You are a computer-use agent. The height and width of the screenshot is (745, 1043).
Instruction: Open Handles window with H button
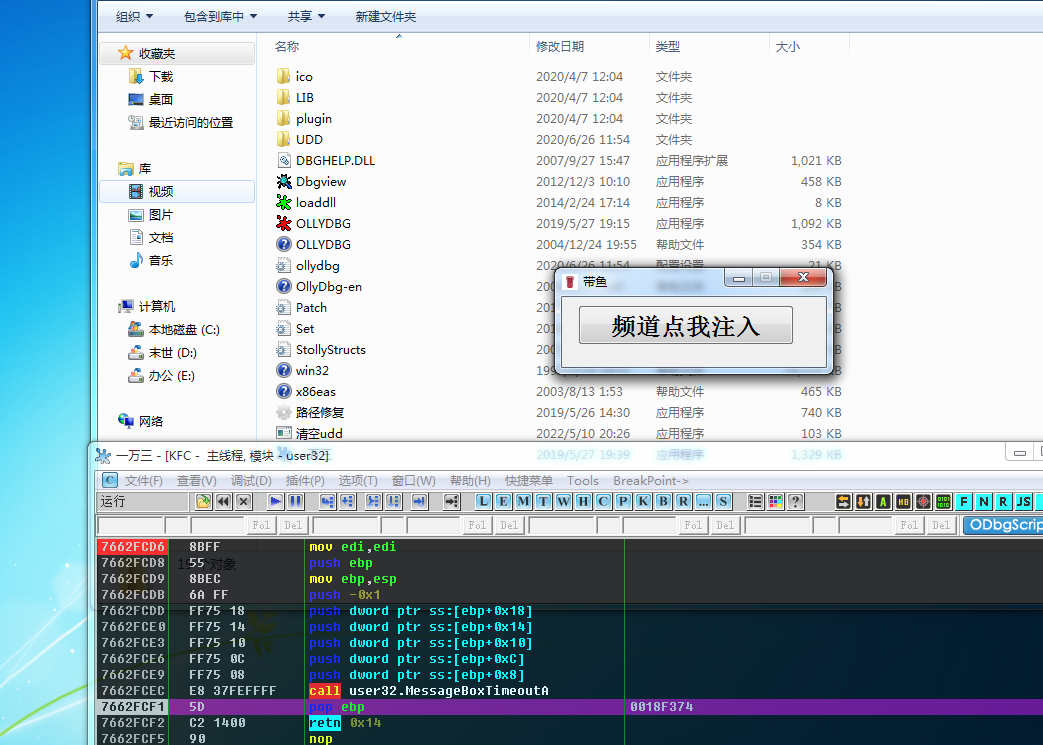tap(583, 501)
